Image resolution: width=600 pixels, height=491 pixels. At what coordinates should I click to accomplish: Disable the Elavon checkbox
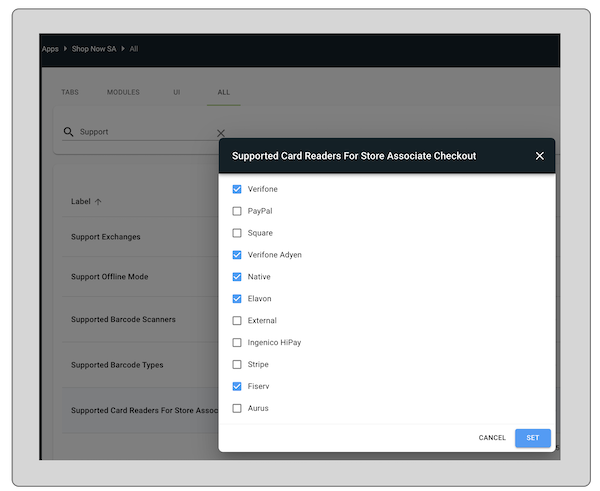pos(237,299)
